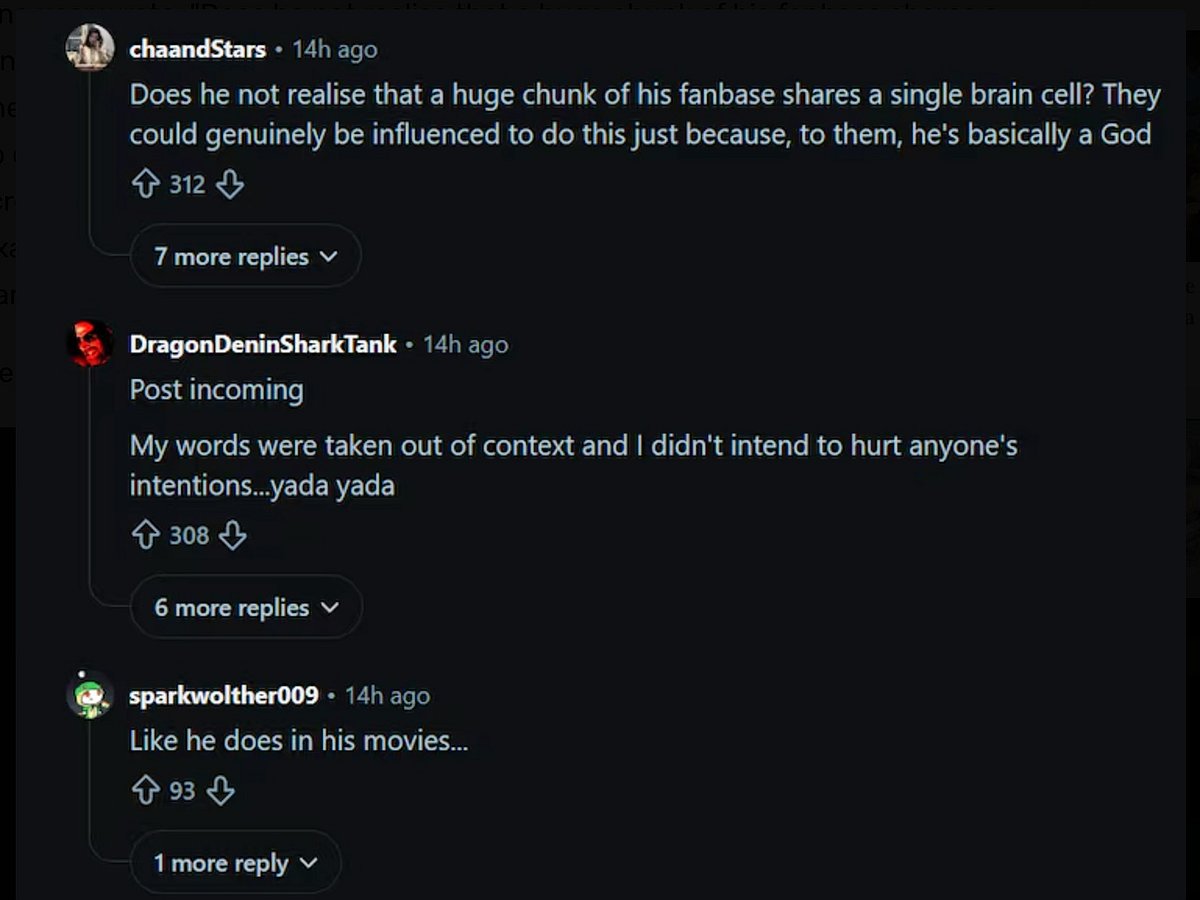Expand 1 more reply
The image size is (1200, 900).
(x=235, y=863)
